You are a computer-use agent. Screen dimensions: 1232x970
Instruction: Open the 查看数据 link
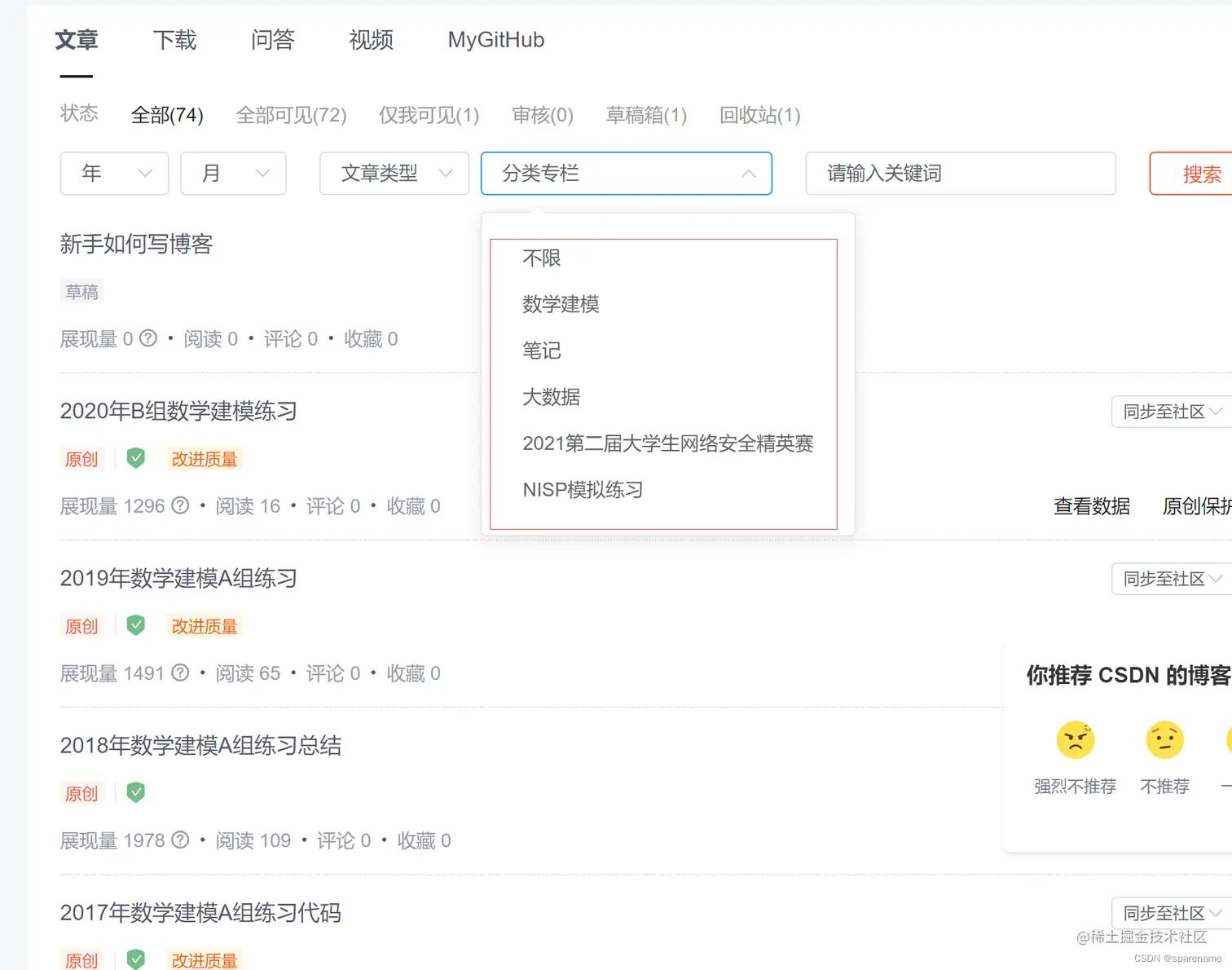pos(1092,506)
